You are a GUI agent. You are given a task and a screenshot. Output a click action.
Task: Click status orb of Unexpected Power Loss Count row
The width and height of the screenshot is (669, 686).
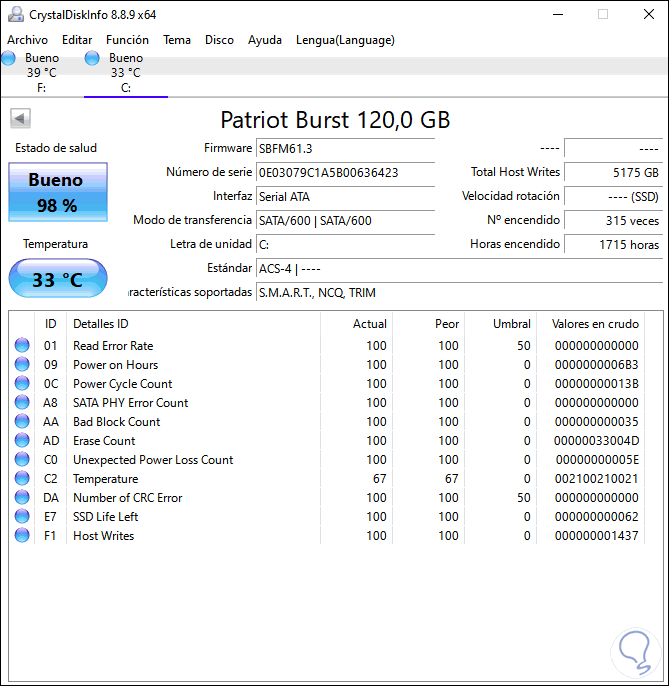pyautogui.click(x=22, y=459)
